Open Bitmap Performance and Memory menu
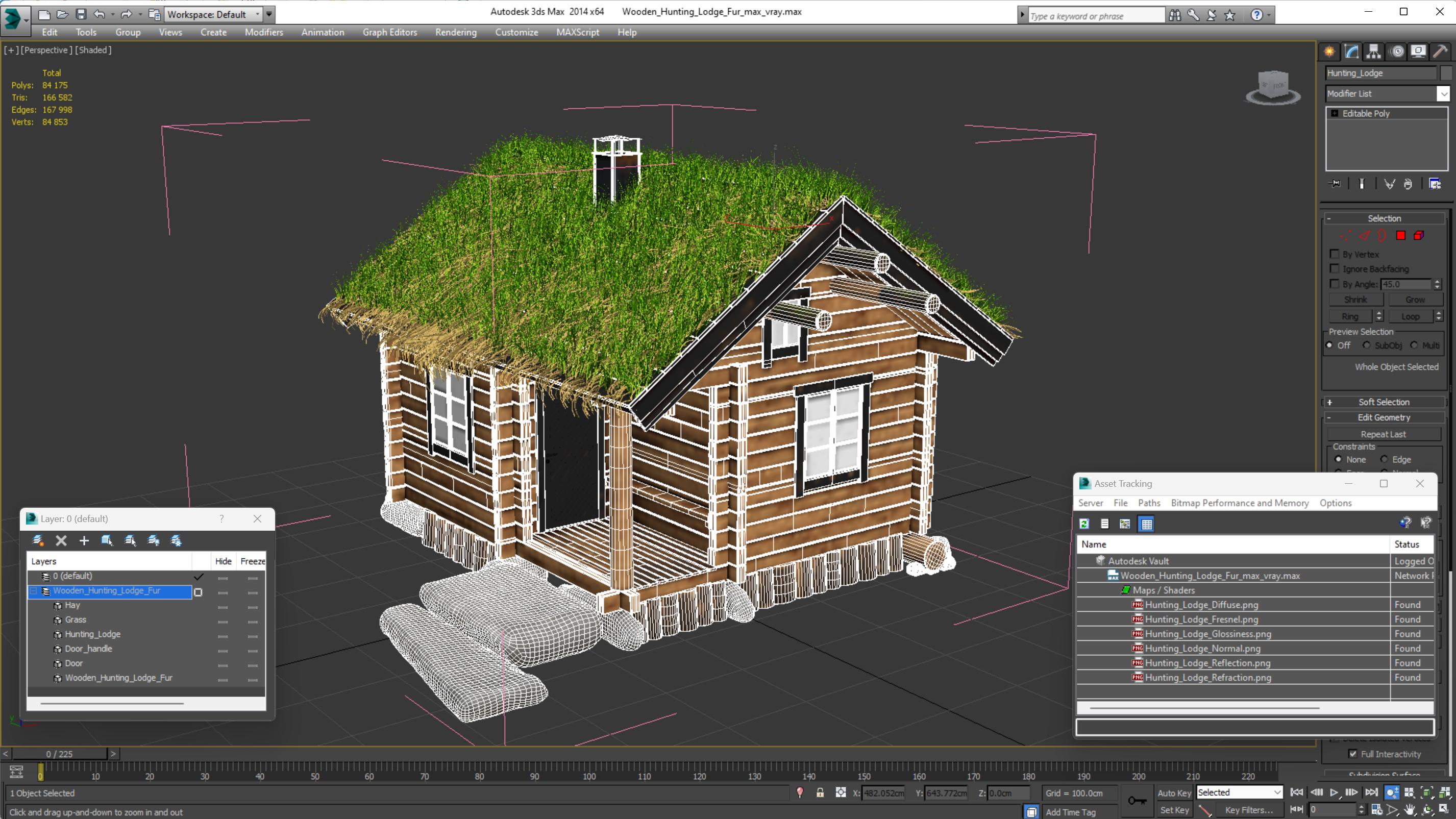This screenshot has height=819, width=1456. 1240,503
